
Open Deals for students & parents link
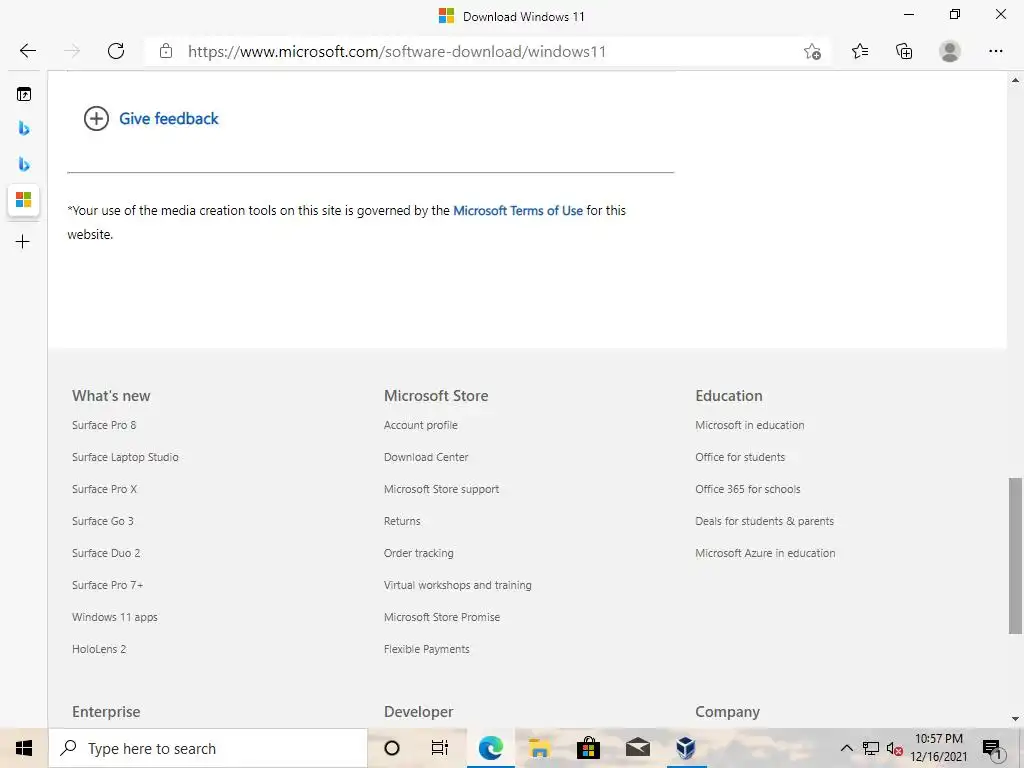[x=764, y=521]
